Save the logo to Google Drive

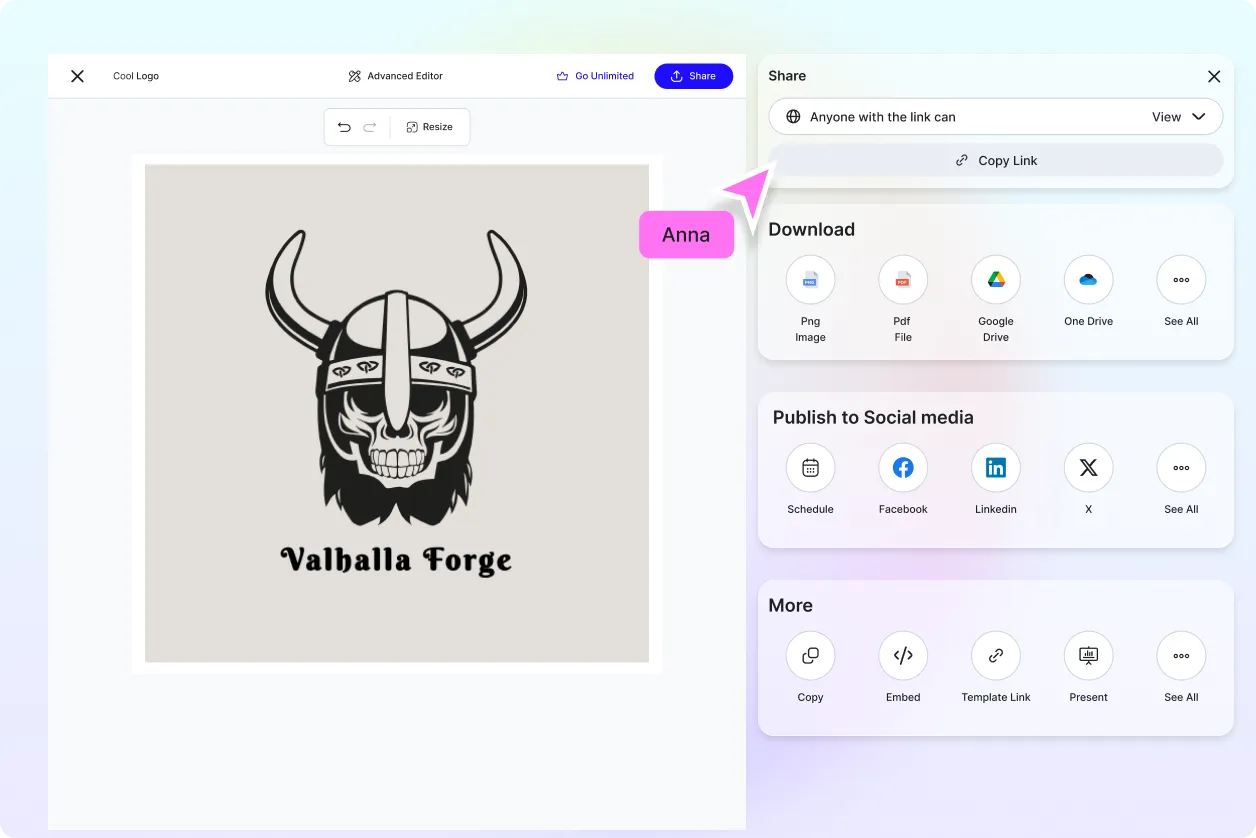996,280
